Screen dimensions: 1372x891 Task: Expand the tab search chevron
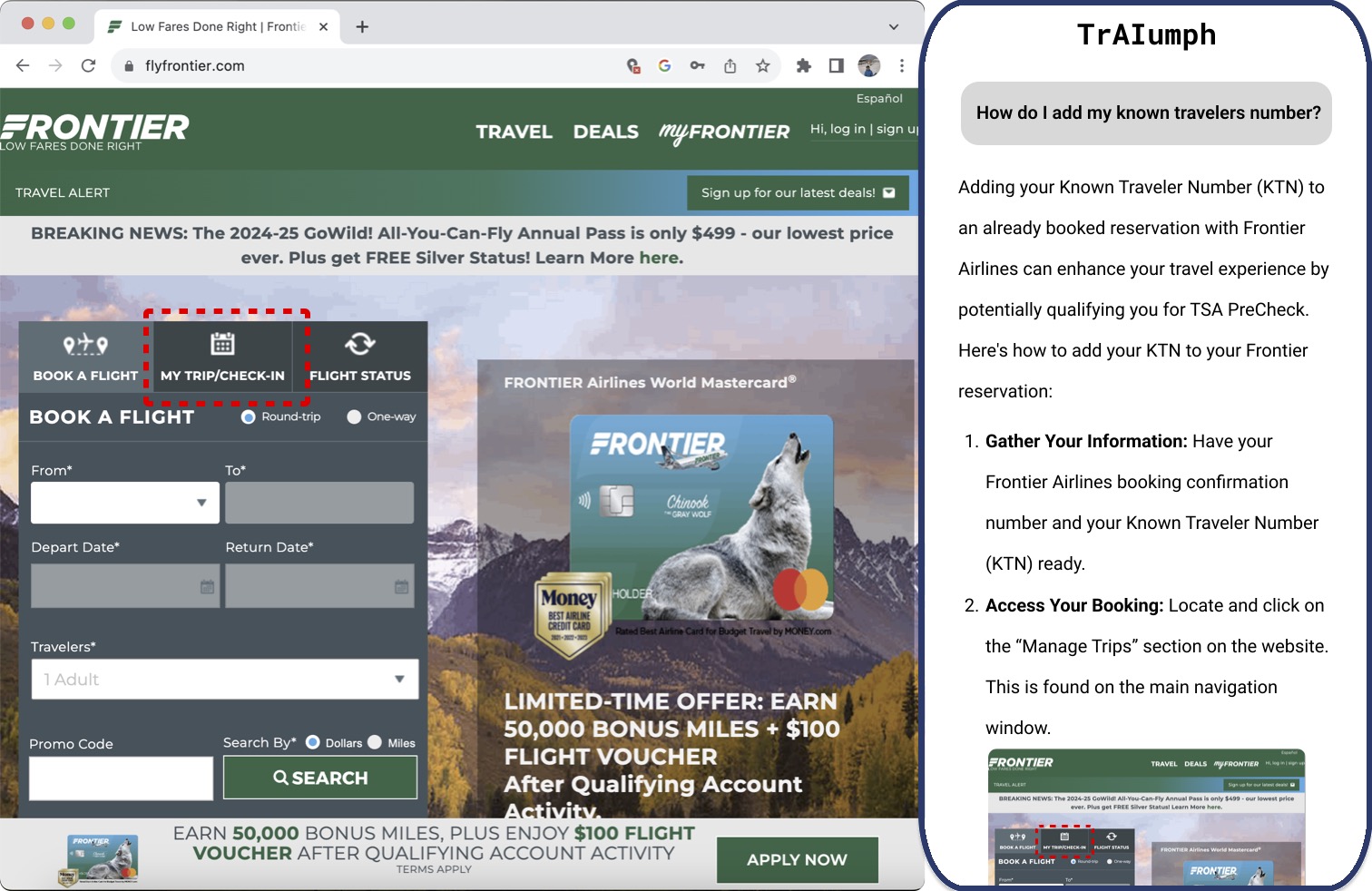pos(894,27)
